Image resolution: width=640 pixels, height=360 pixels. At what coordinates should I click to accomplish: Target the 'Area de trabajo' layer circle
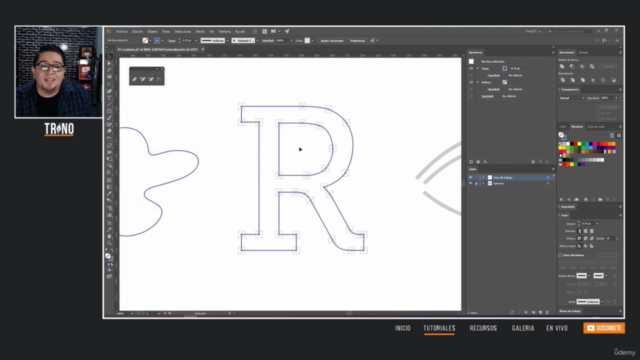pyautogui.click(x=548, y=178)
